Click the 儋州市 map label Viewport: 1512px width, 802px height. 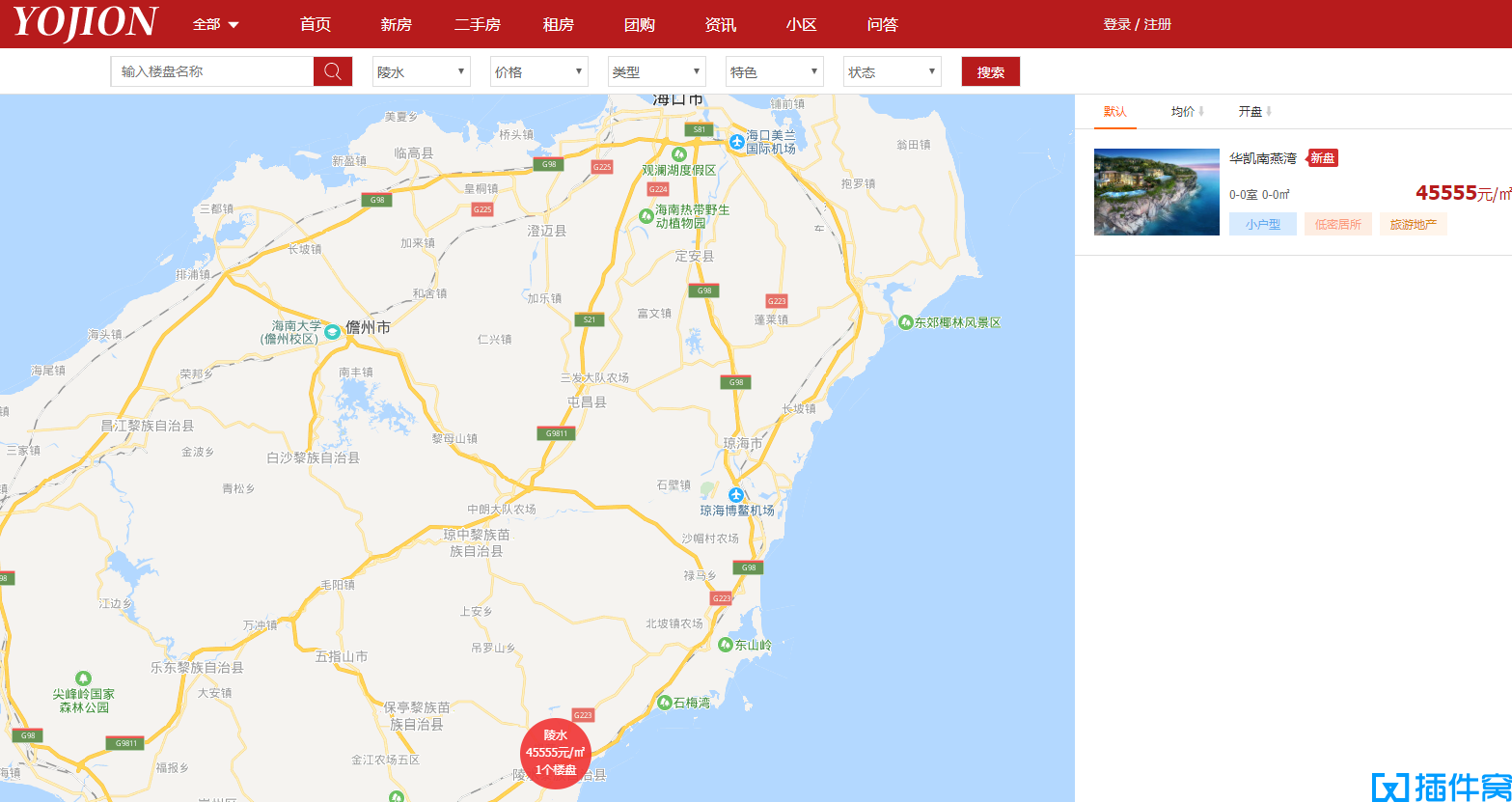click(x=369, y=328)
